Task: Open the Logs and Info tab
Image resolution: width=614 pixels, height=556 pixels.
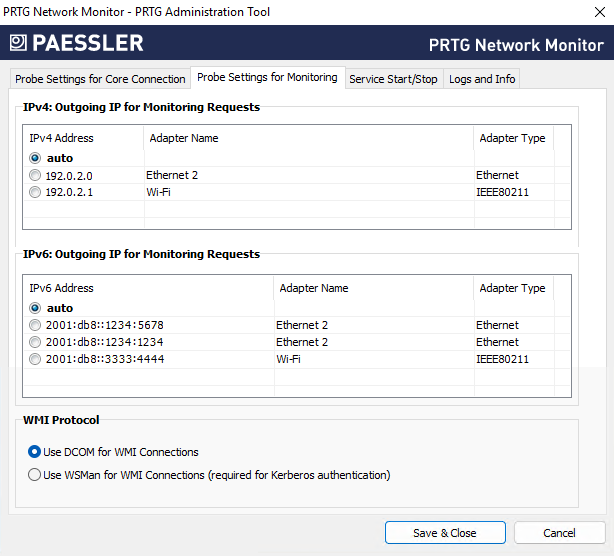Action: (482, 79)
